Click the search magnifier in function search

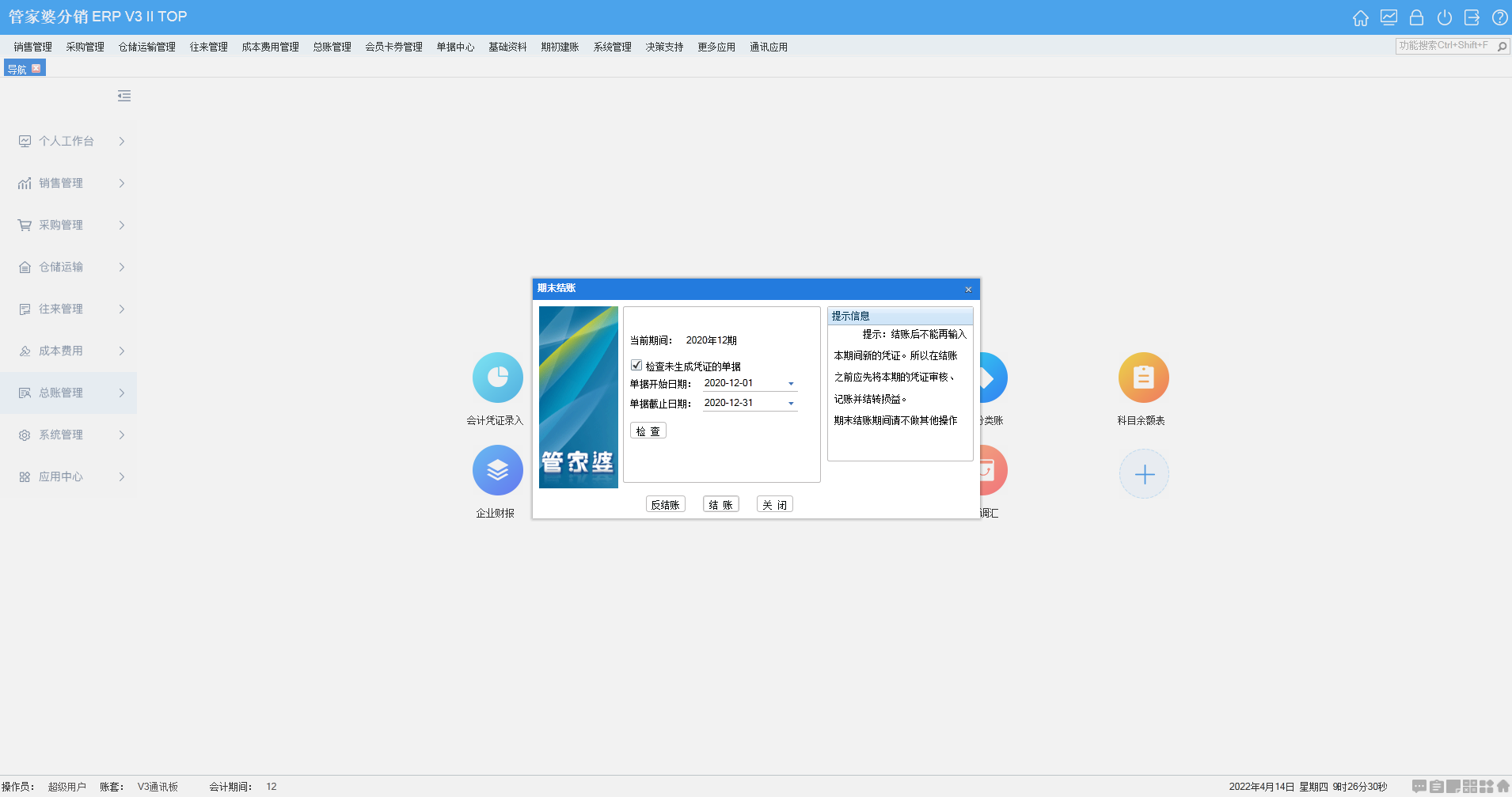(x=1502, y=47)
